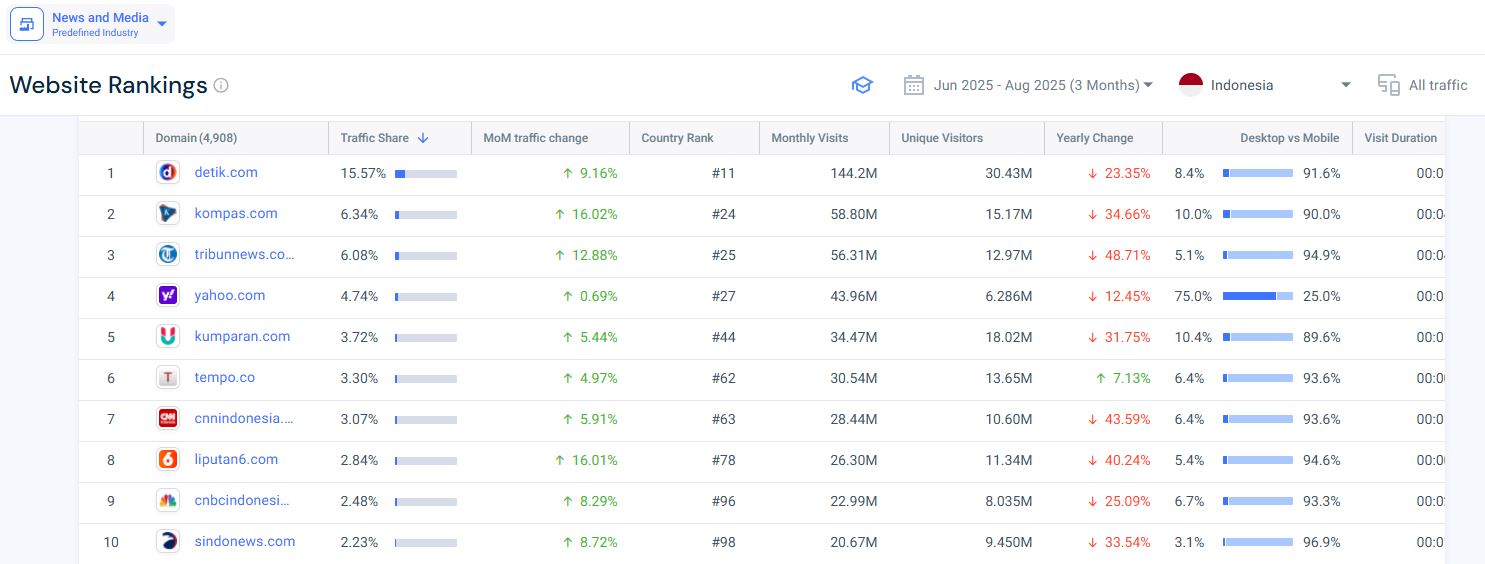The width and height of the screenshot is (1485, 564).
Task: Click the sindonews.com favicon
Action: (x=168, y=542)
